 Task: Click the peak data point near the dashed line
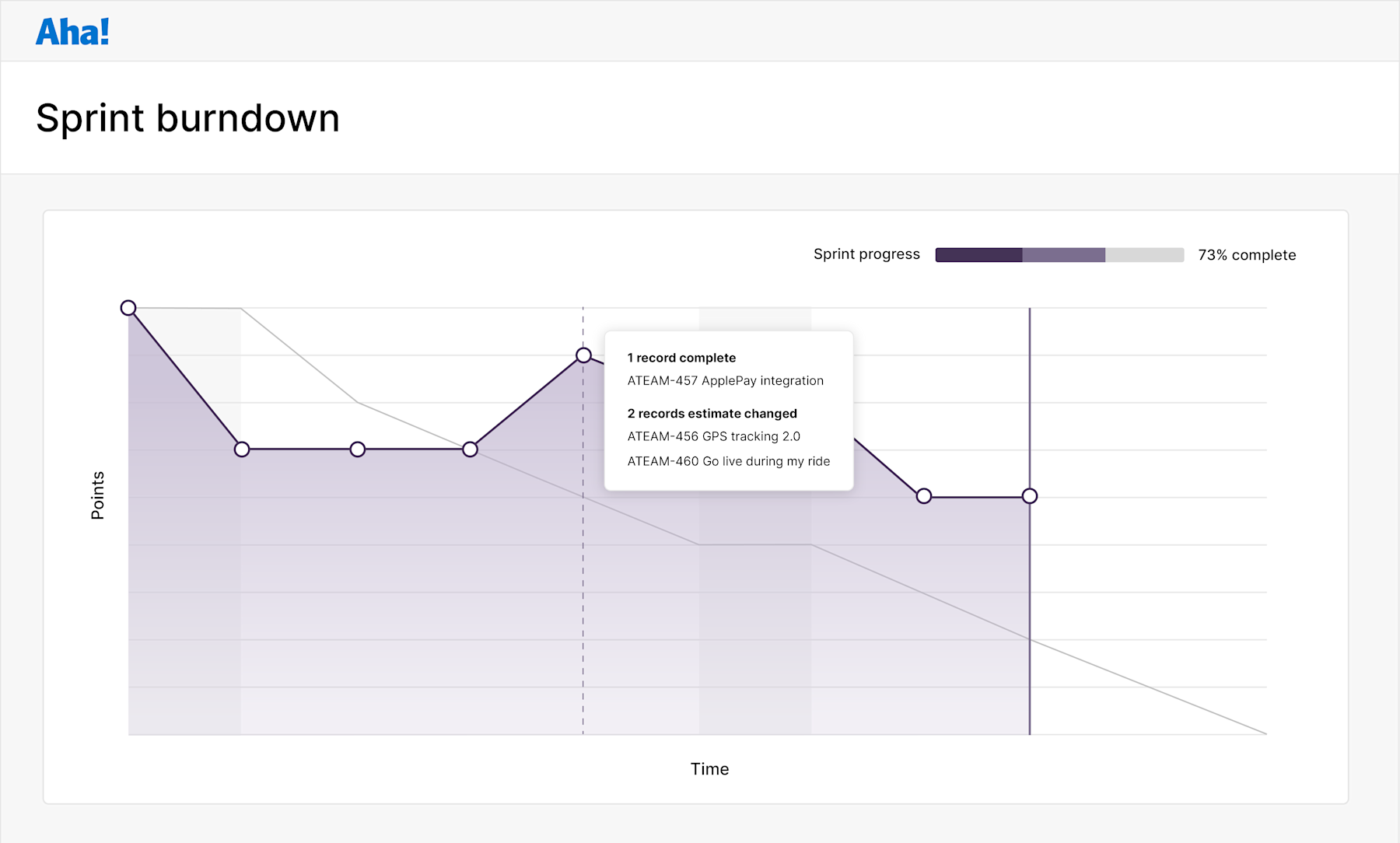tap(584, 355)
